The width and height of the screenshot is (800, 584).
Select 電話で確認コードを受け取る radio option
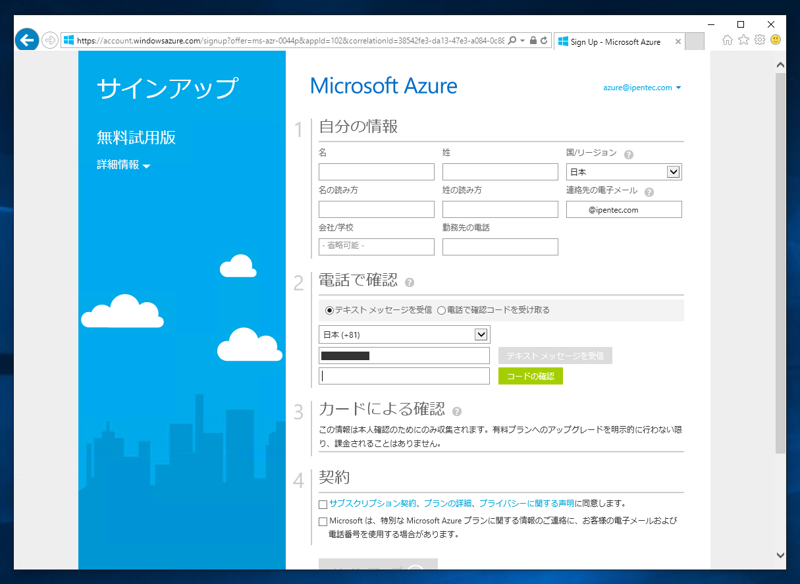coord(441,310)
